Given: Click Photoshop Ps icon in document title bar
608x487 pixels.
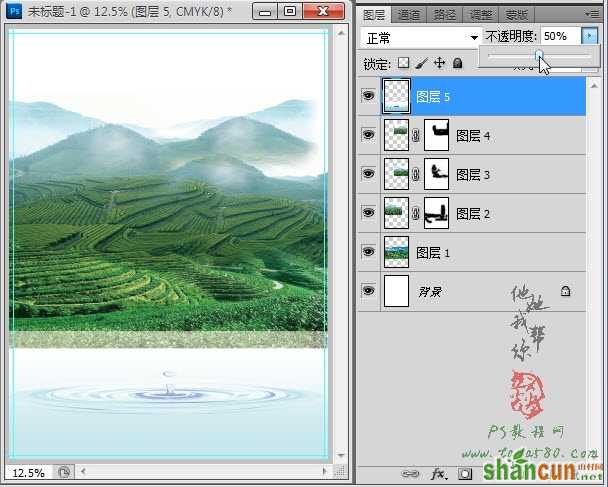Looking at the screenshot, I should (14, 11).
